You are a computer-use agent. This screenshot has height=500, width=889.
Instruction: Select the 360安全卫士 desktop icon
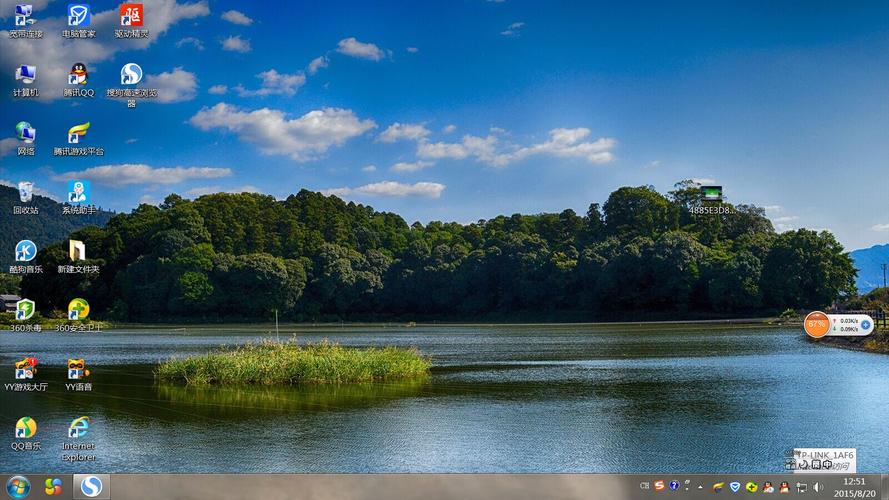point(78,311)
